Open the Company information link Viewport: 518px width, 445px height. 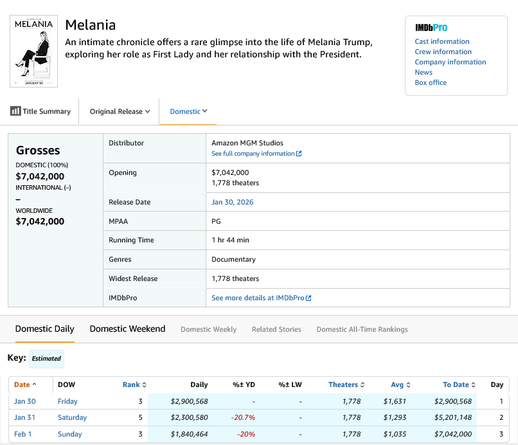tap(450, 62)
